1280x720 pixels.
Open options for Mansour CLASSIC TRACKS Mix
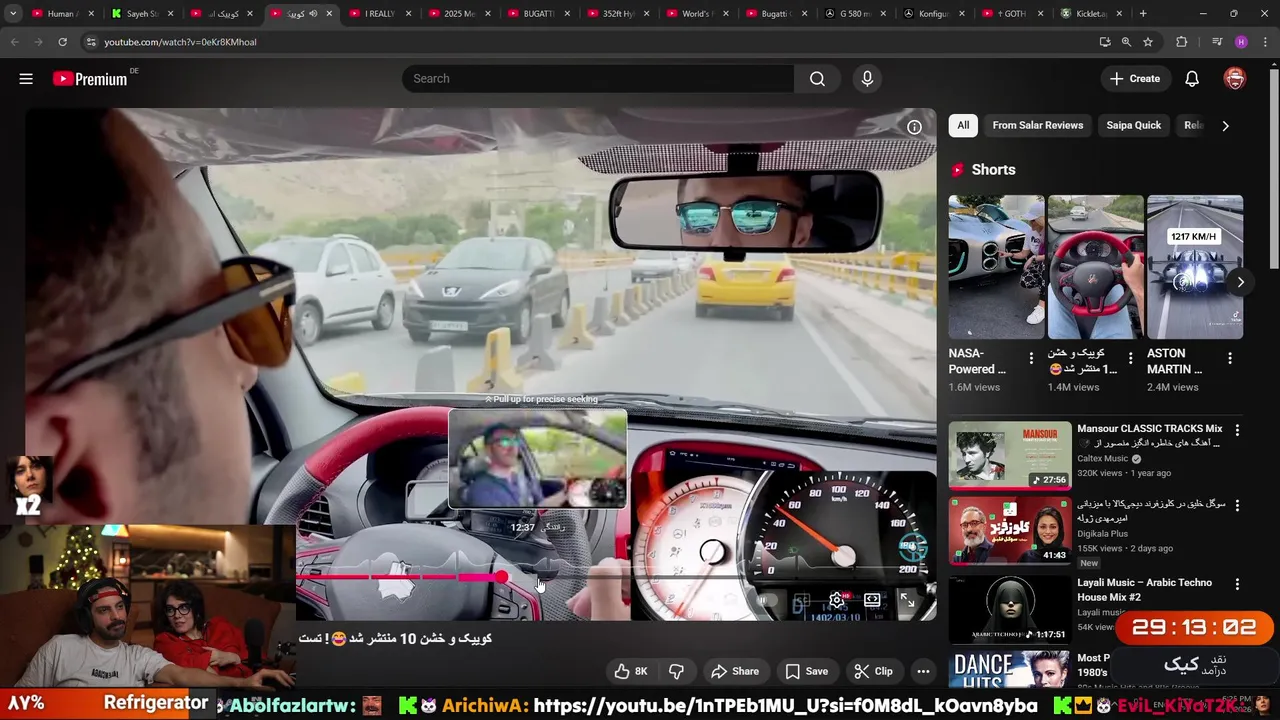(x=1237, y=430)
